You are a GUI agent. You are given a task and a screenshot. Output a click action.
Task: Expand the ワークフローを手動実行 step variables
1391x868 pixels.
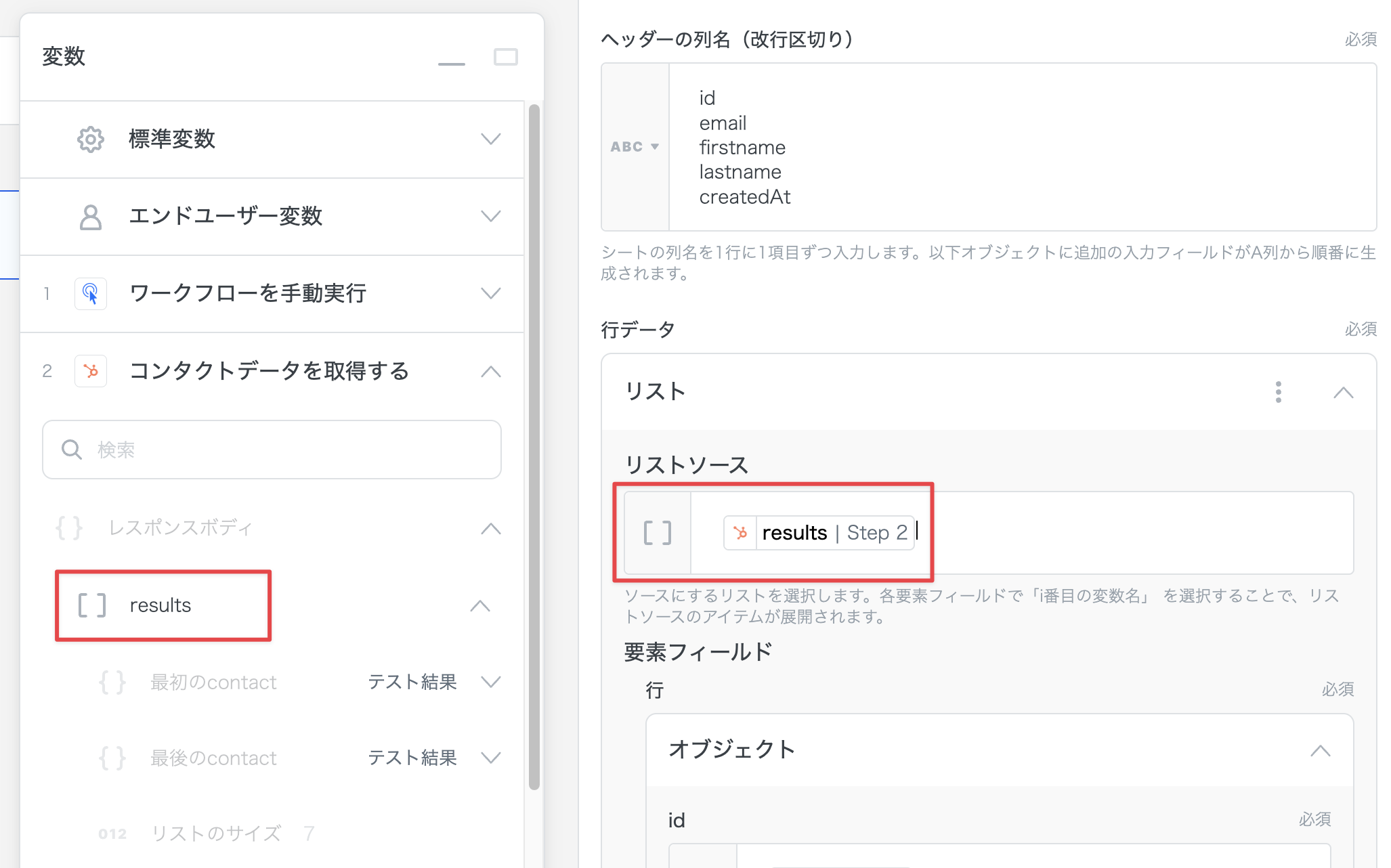(490, 294)
